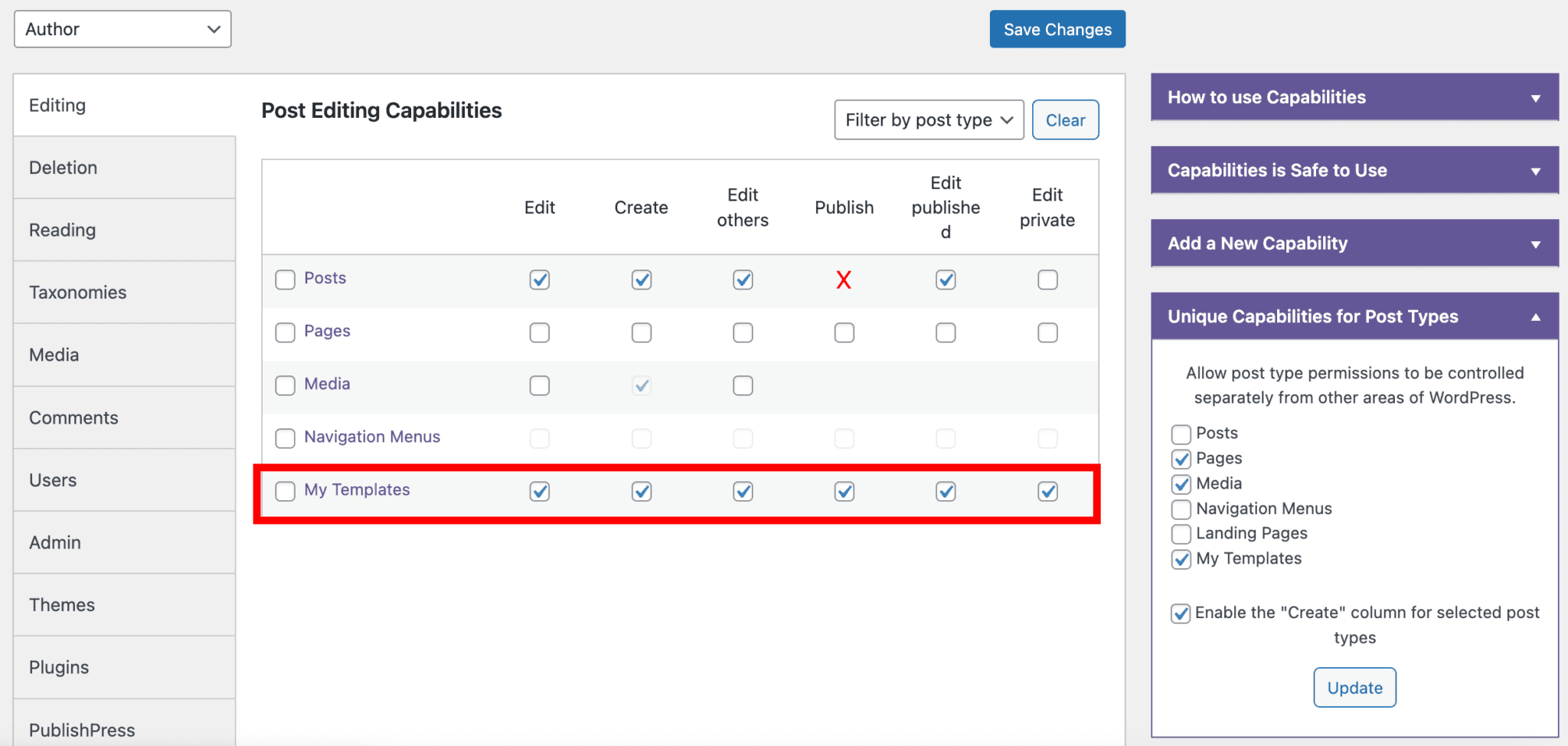The width and height of the screenshot is (1568, 746).
Task: Uncheck Publish for My Templates
Action: click(844, 491)
